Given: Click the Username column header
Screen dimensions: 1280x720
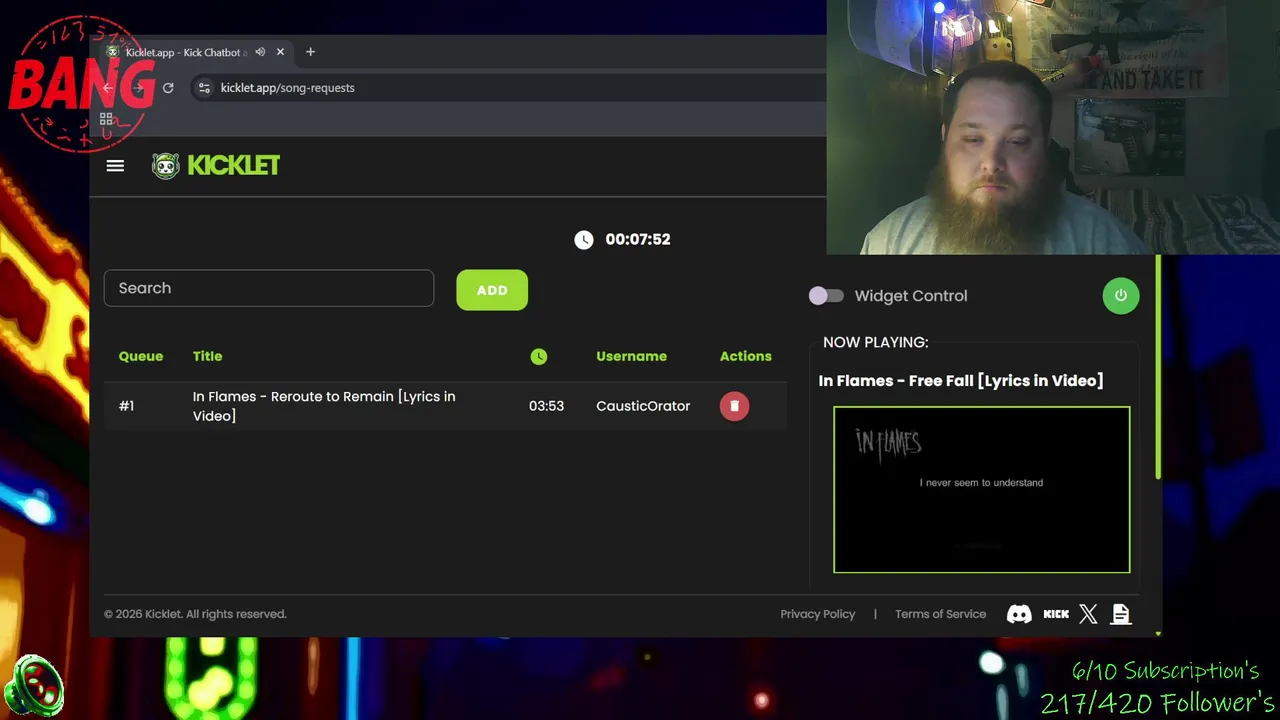Looking at the screenshot, I should pos(631,356).
